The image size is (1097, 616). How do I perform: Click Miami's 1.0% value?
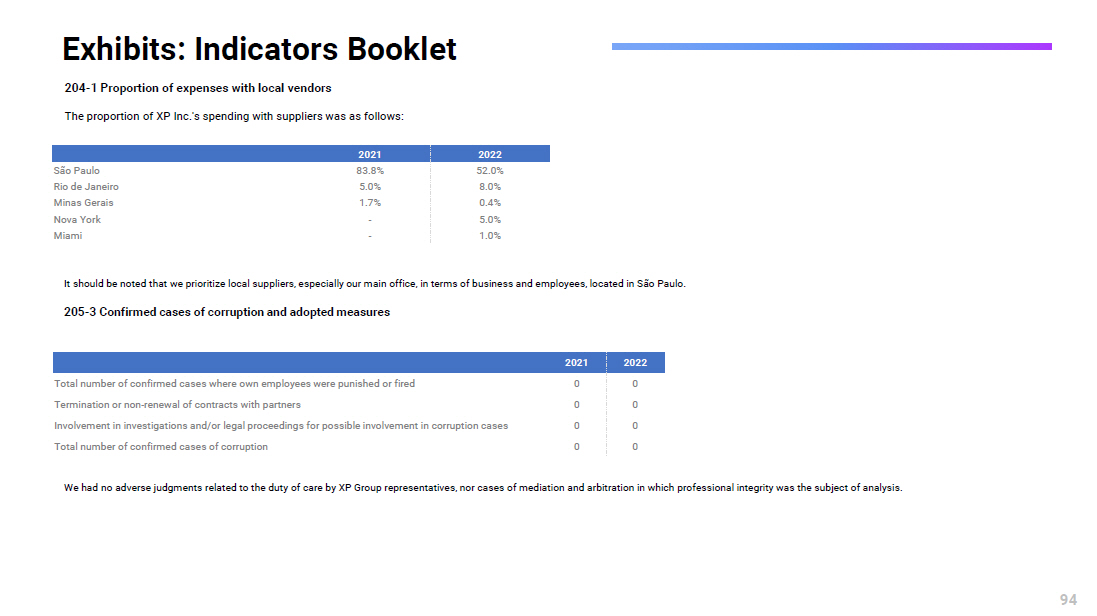(x=489, y=236)
